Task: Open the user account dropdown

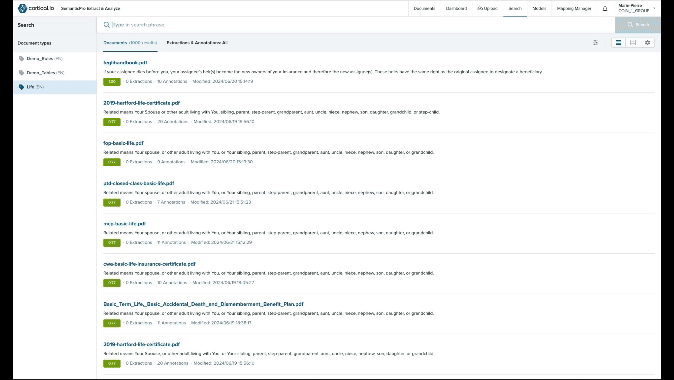Action: pyautogui.click(x=637, y=8)
